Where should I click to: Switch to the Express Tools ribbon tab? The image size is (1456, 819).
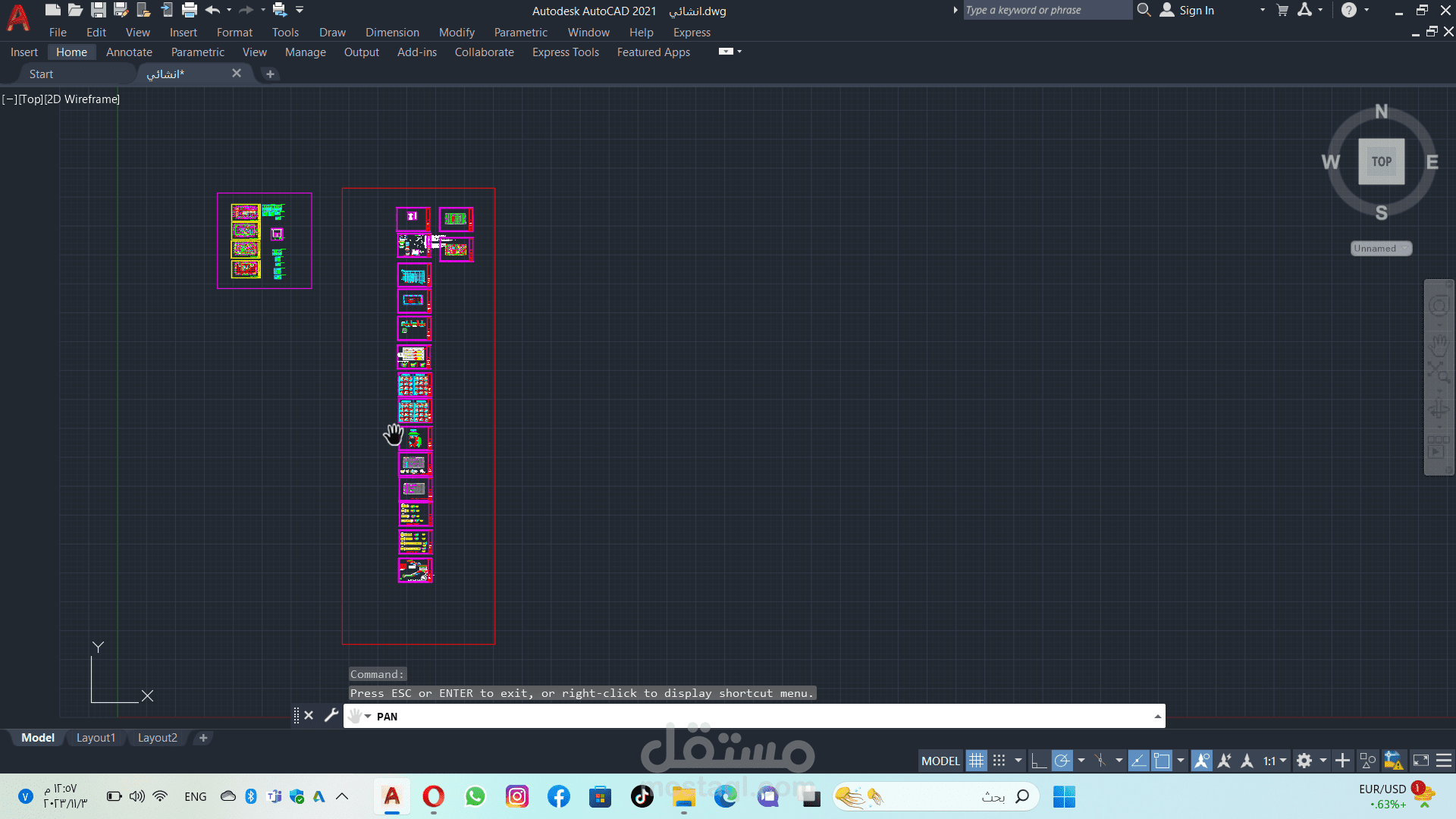pos(565,52)
